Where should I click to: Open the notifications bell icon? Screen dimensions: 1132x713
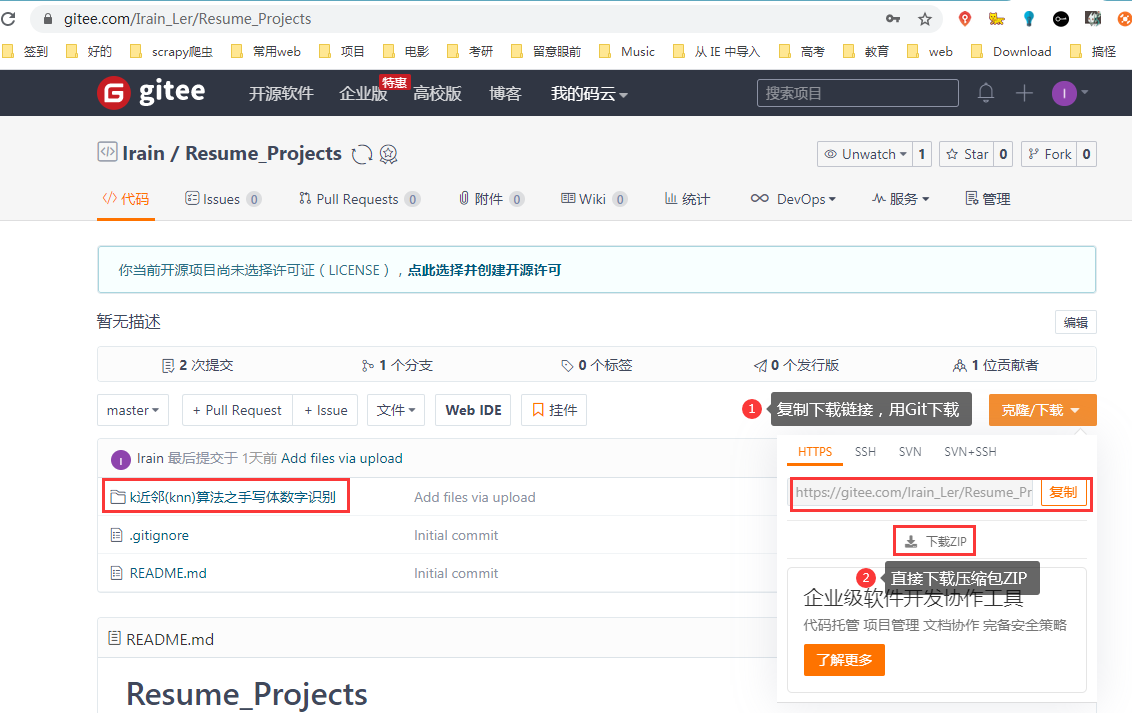(985, 93)
